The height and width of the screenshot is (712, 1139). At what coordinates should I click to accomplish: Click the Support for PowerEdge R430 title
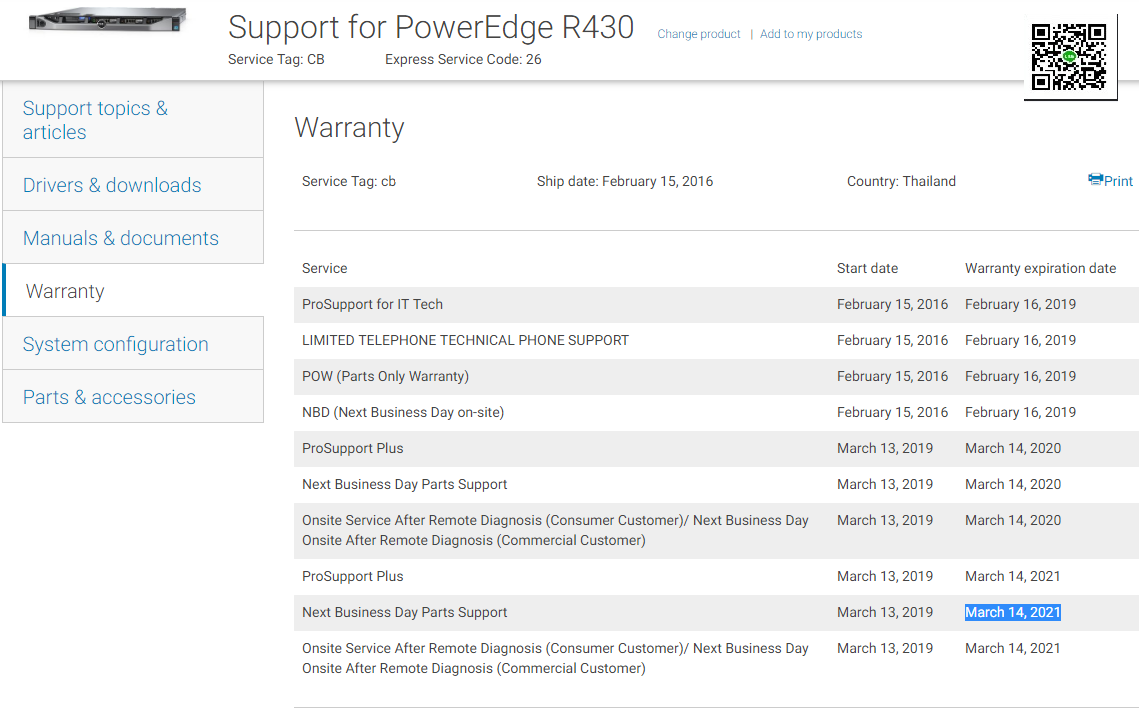(x=431, y=28)
